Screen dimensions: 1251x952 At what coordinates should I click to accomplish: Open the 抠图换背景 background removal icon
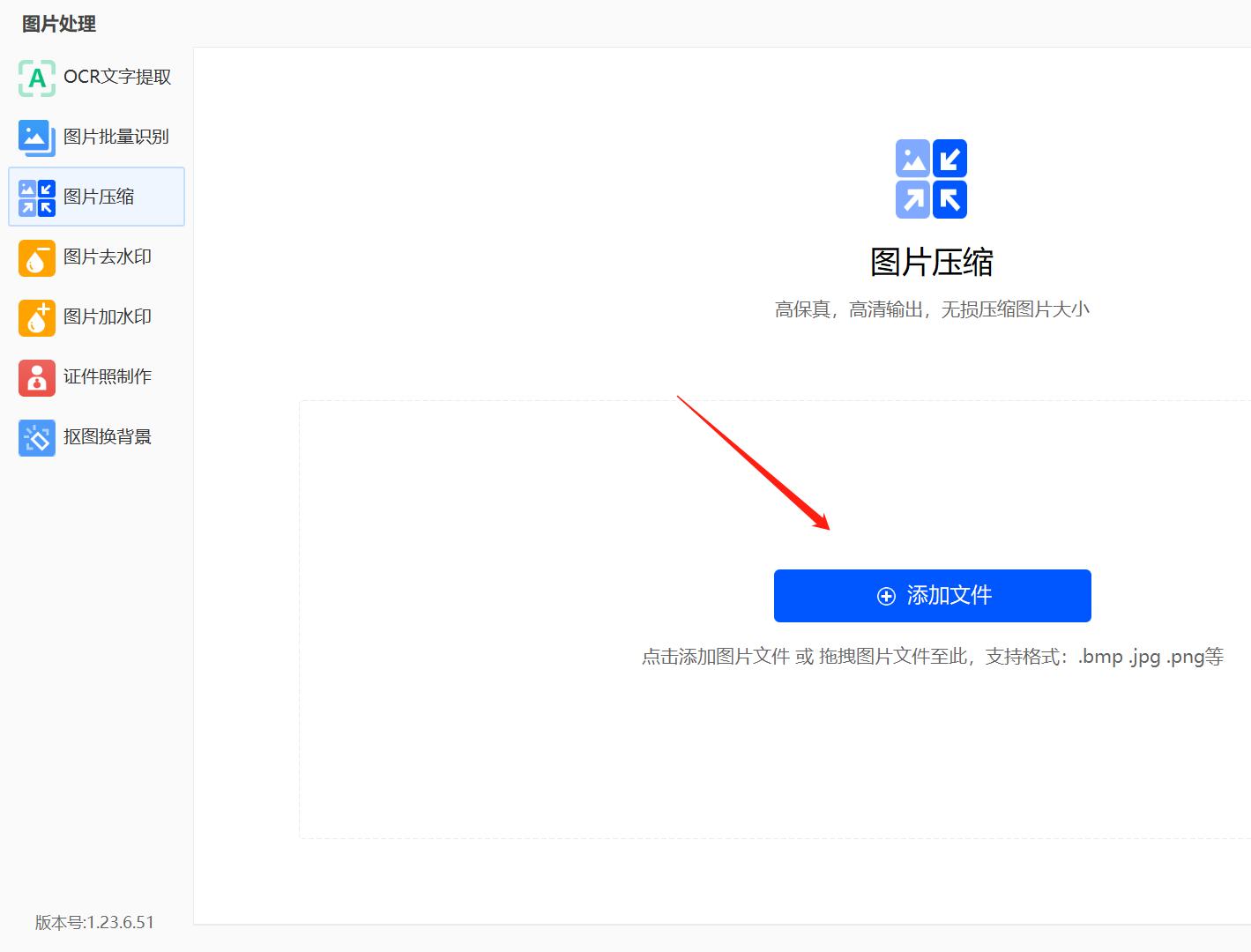coord(36,437)
